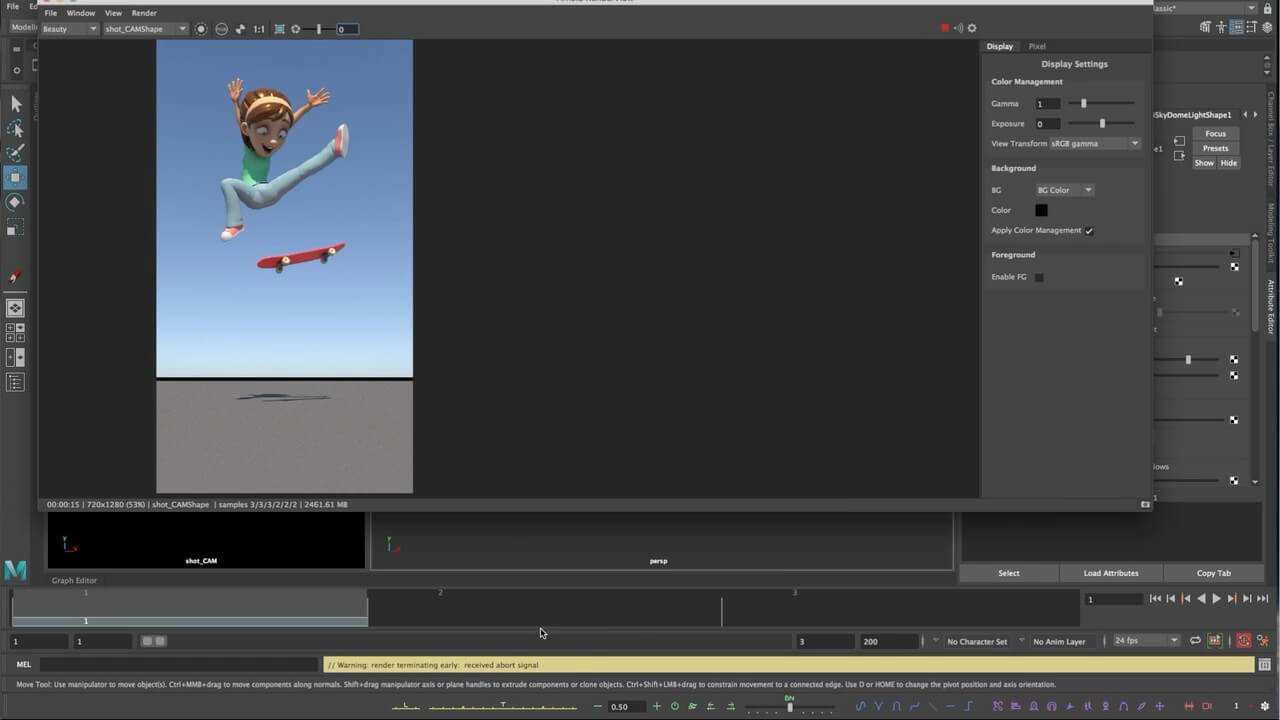Click the Presets button
Screen dimensions: 1280x720
coord(1215,148)
